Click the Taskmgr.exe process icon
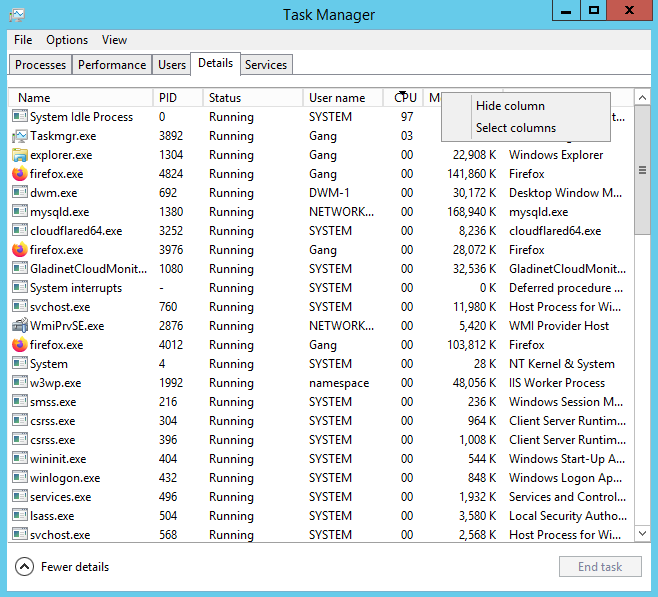Screen dimensions: 658x597 (x=19, y=136)
